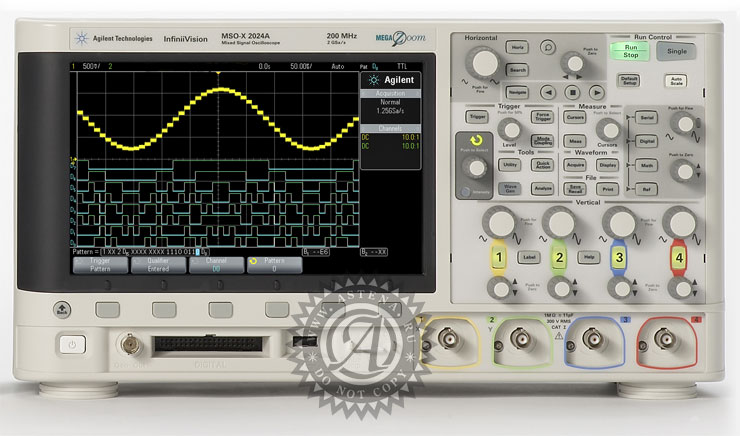The width and height of the screenshot is (740, 436).
Task: Click the Meas key
Action: click(575, 141)
